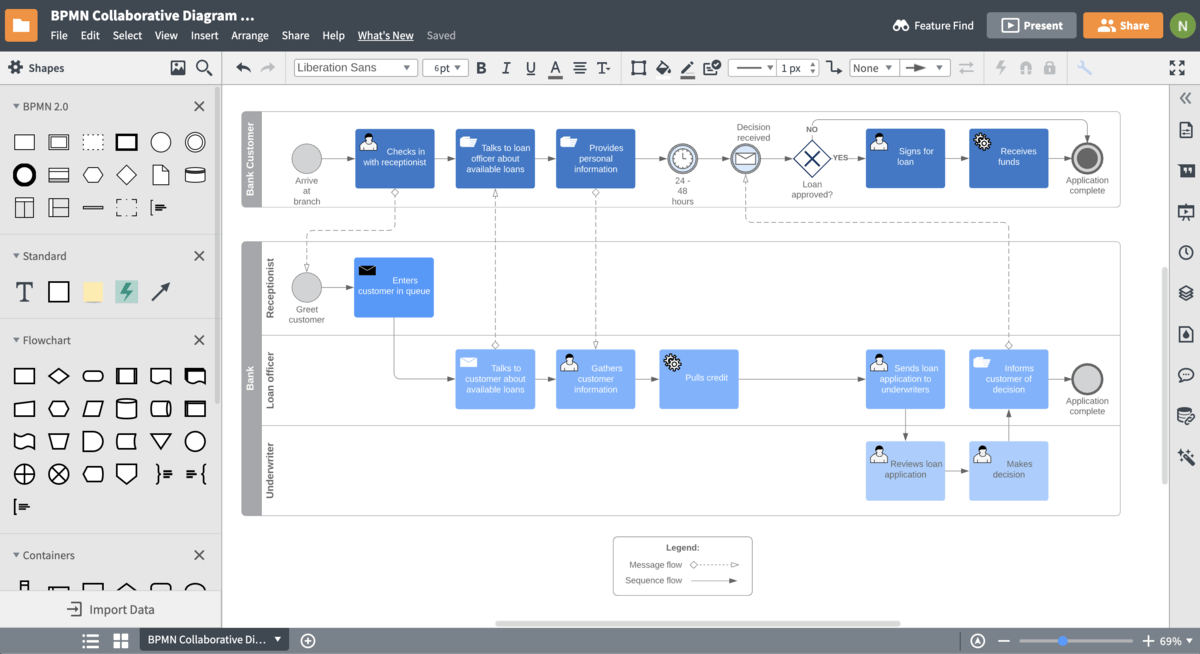1200x654 pixels.
Task: Open the What's New menu
Action: pyautogui.click(x=385, y=34)
